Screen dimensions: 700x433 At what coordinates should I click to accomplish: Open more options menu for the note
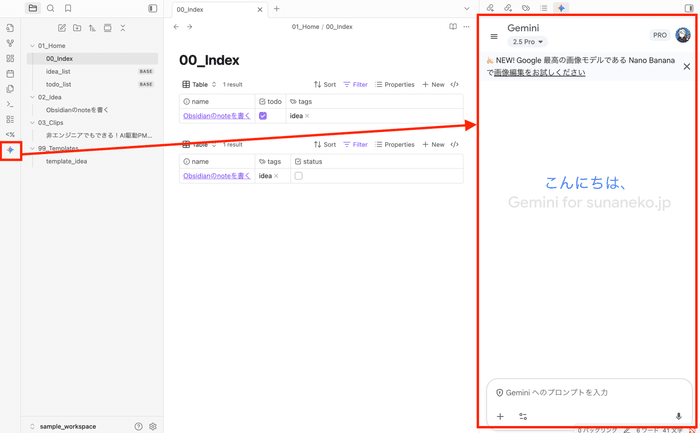467,27
